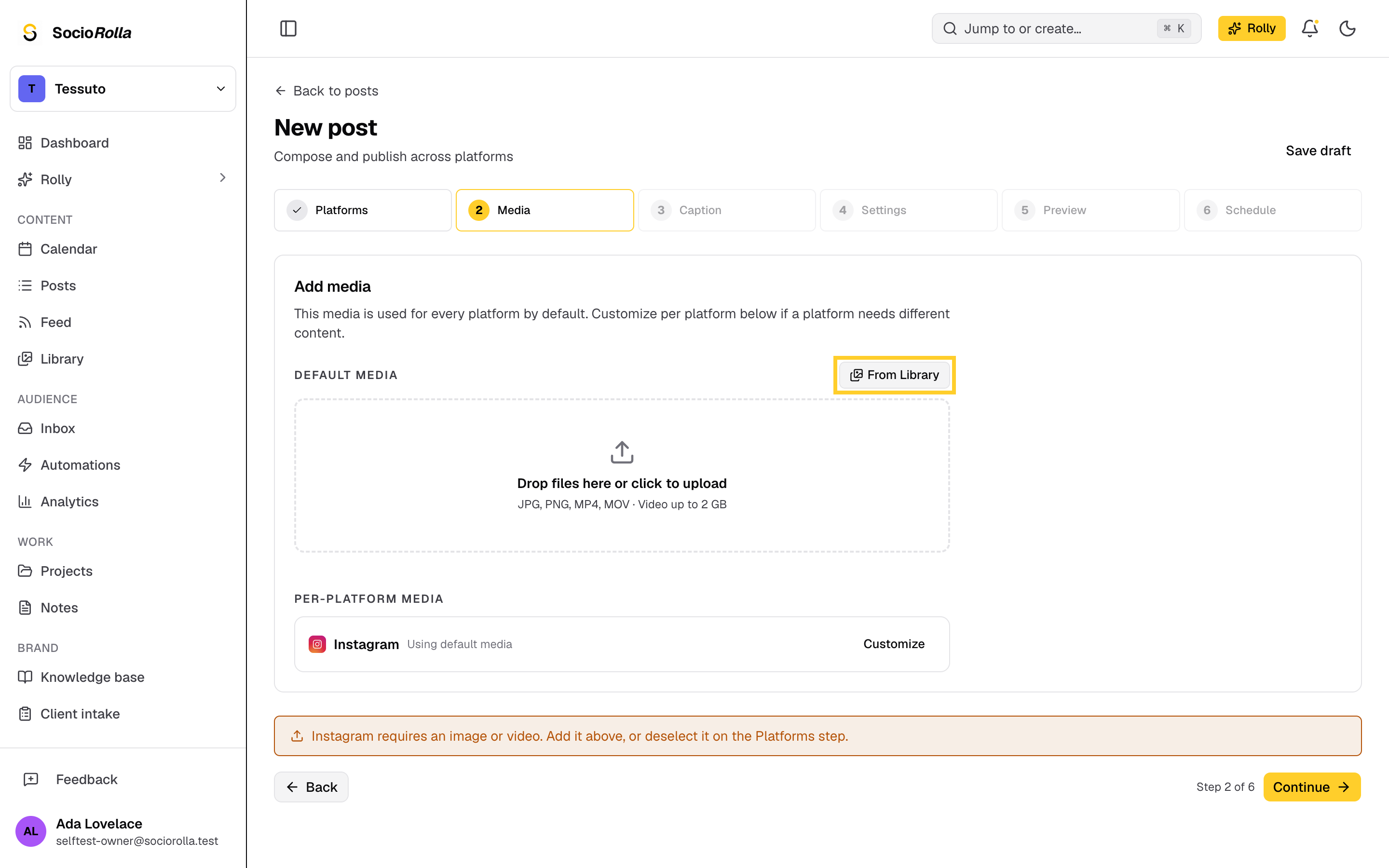Choose media From Library

coord(894,375)
